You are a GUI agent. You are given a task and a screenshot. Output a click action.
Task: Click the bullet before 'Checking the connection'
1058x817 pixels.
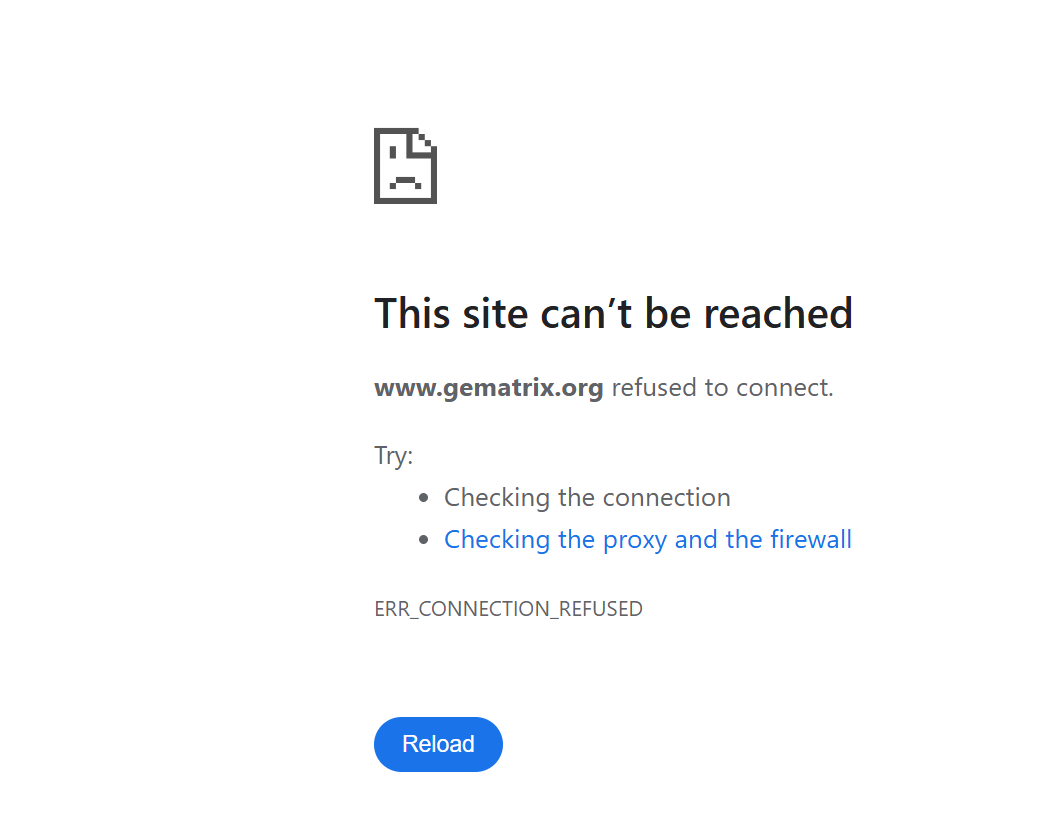pyautogui.click(x=425, y=498)
